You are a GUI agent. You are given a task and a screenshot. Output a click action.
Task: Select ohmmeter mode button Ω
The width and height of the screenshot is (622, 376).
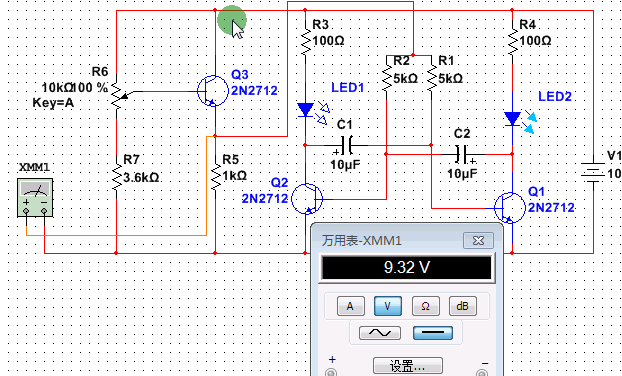(425, 306)
